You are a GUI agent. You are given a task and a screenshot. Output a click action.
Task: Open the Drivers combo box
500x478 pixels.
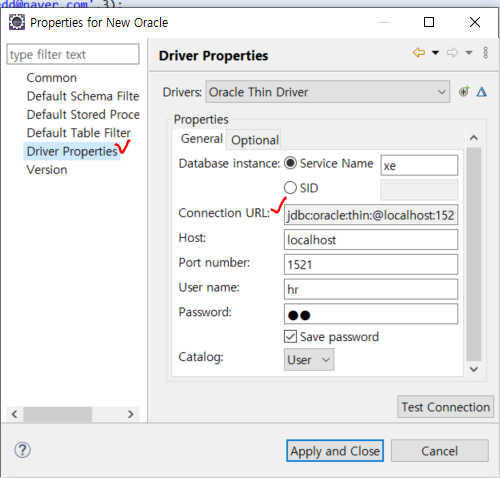(x=328, y=92)
